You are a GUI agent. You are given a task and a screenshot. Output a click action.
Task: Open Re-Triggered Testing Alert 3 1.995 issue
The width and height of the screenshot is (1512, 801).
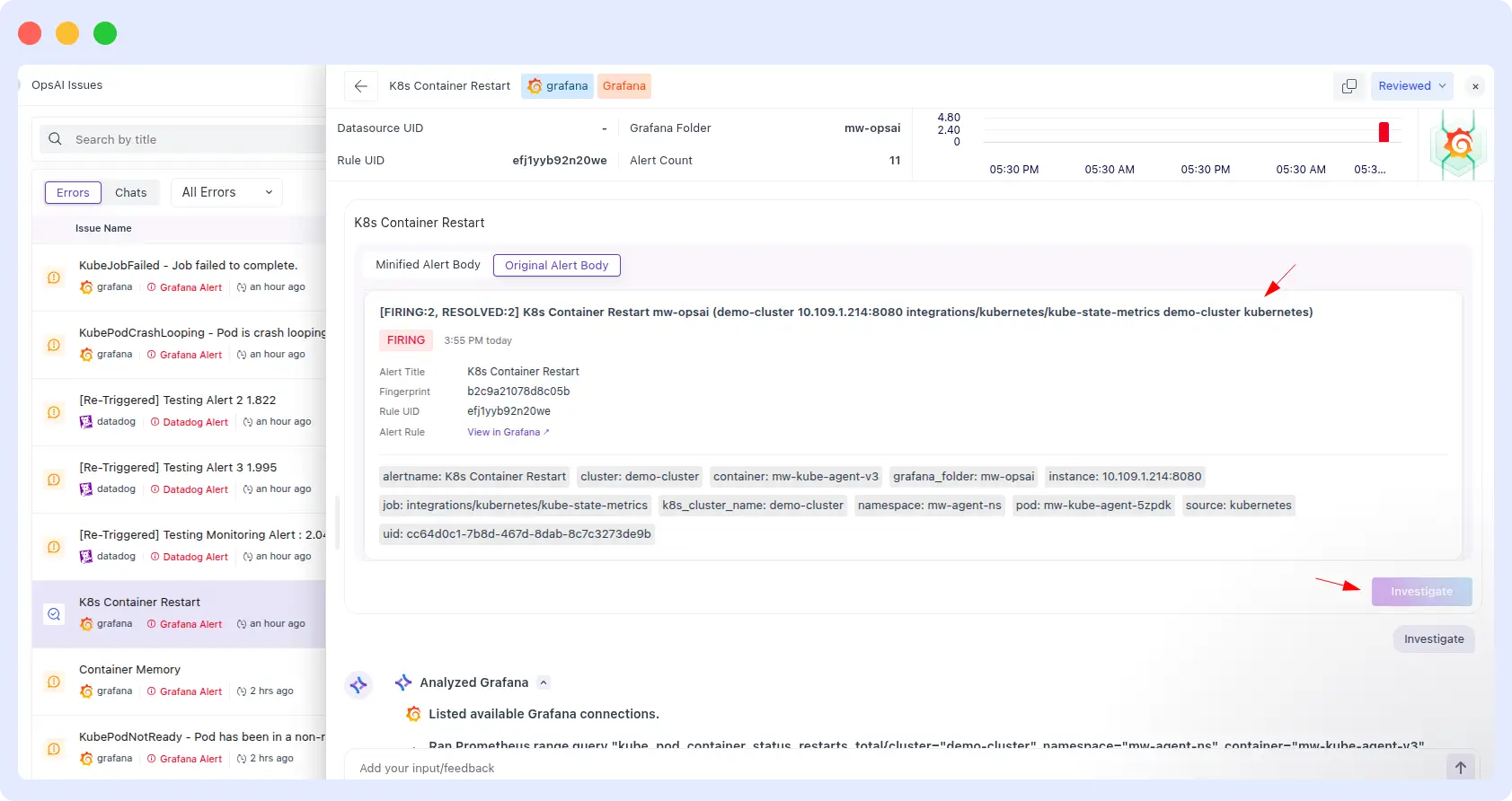tap(179, 480)
